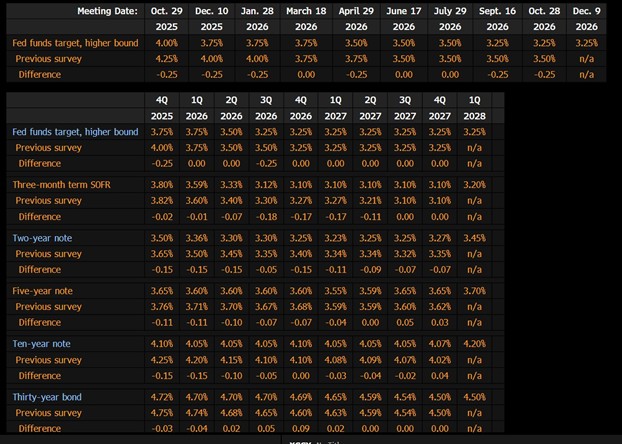Click the 4Q 2025 quarter column header
The image size is (622, 444).
pos(162,107)
